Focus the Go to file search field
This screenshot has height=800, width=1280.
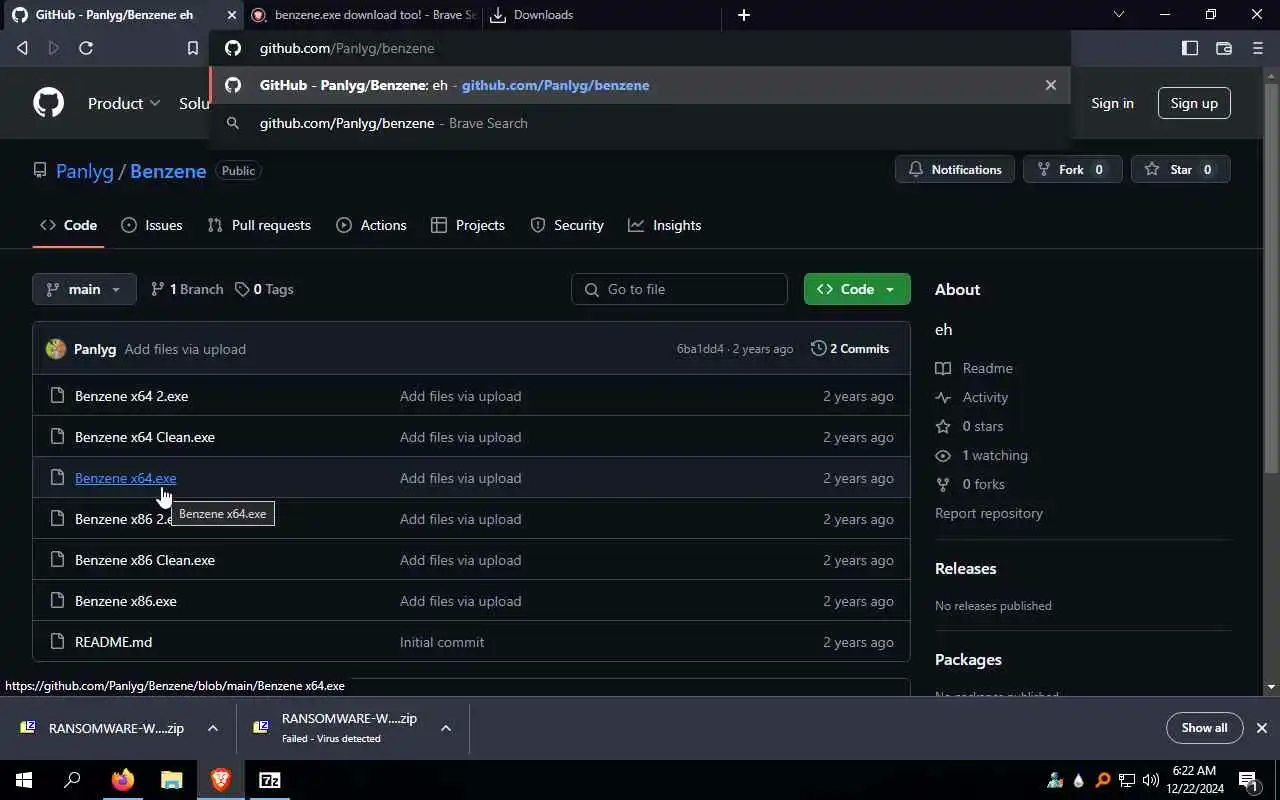click(x=679, y=289)
